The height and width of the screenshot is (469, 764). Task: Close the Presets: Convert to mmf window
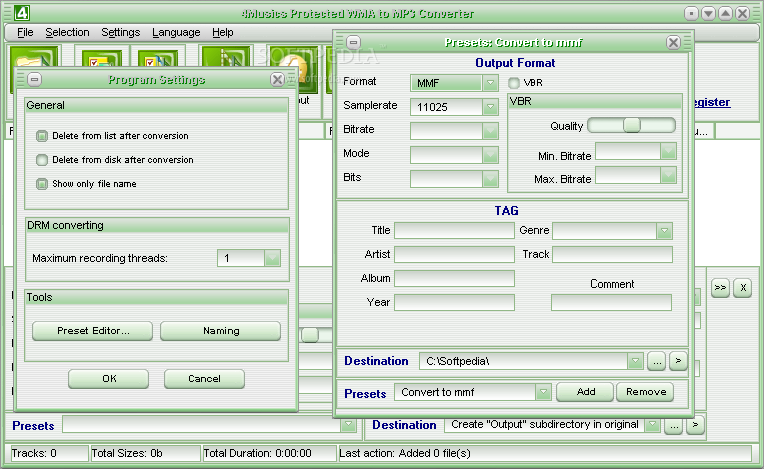[x=673, y=42]
